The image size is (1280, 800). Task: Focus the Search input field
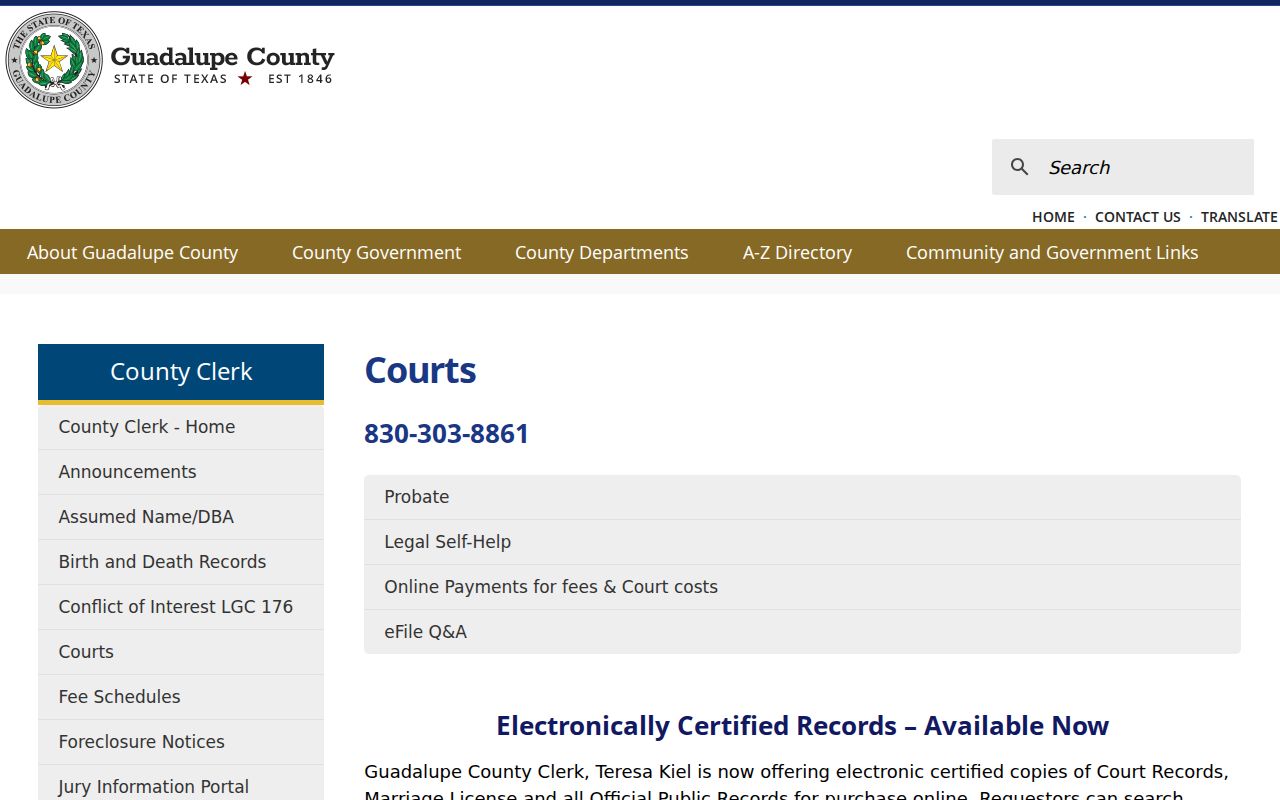pyautogui.click(x=1123, y=167)
